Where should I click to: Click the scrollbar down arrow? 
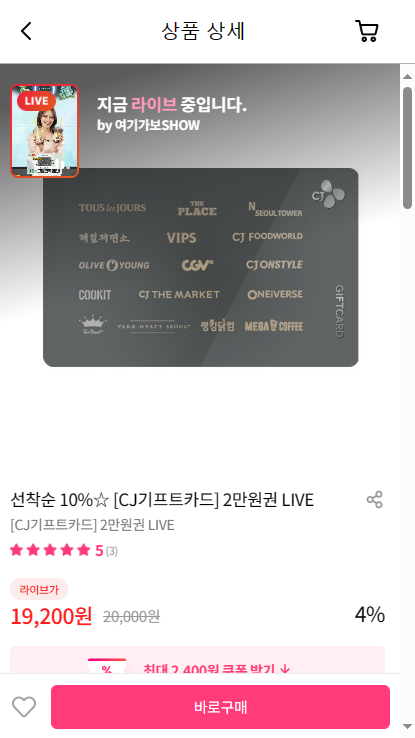(x=407, y=726)
